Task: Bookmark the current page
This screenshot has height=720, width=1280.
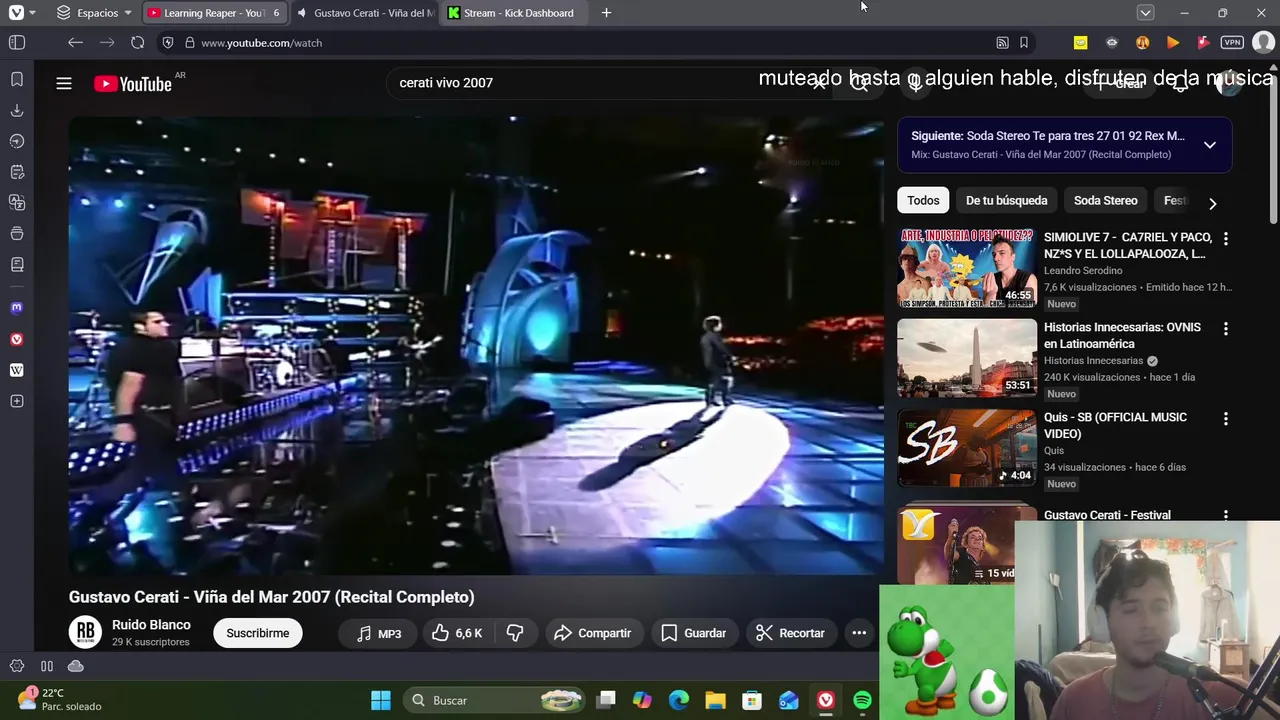Action: (x=1024, y=43)
